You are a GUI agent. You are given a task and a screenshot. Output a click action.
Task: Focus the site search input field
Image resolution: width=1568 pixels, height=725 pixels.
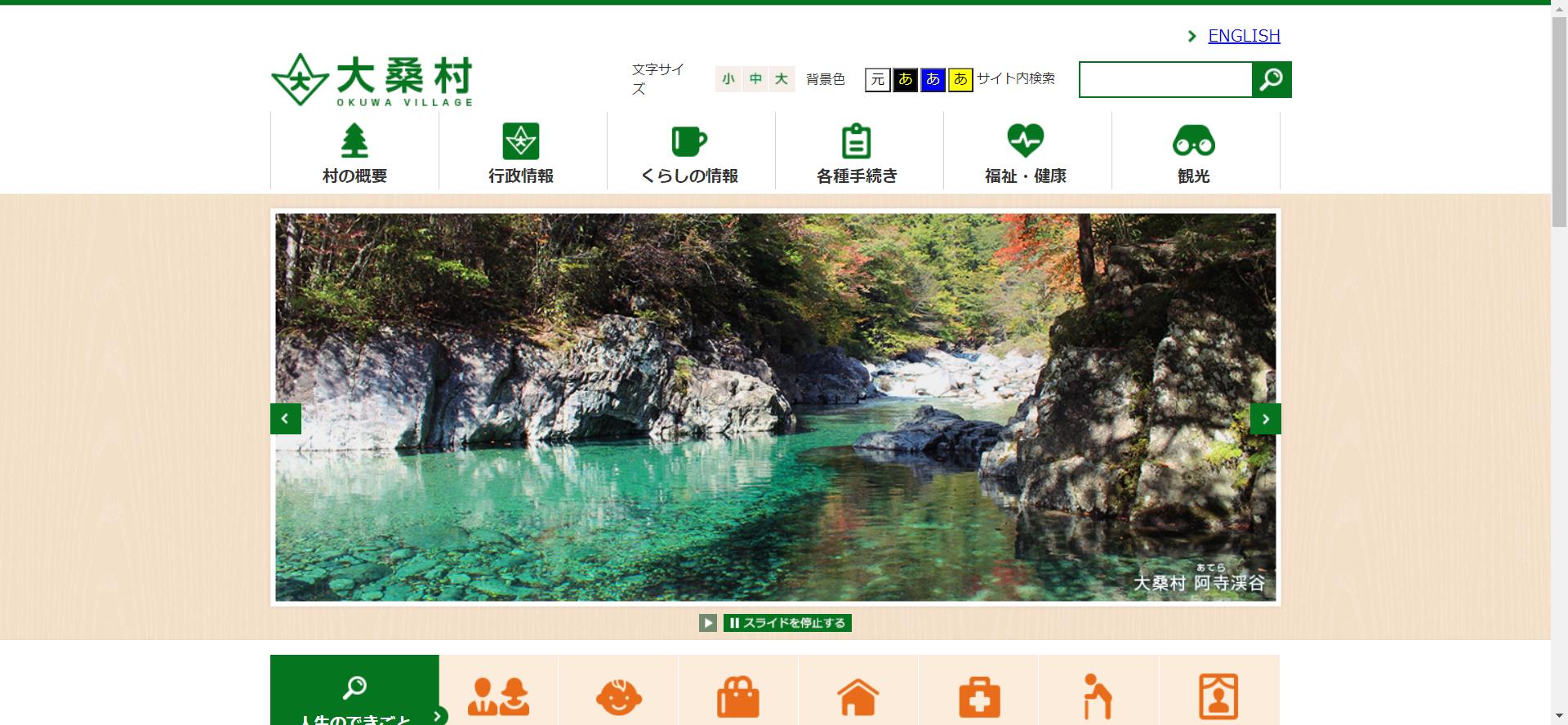pyautogui.click(x=1165, y=79)
